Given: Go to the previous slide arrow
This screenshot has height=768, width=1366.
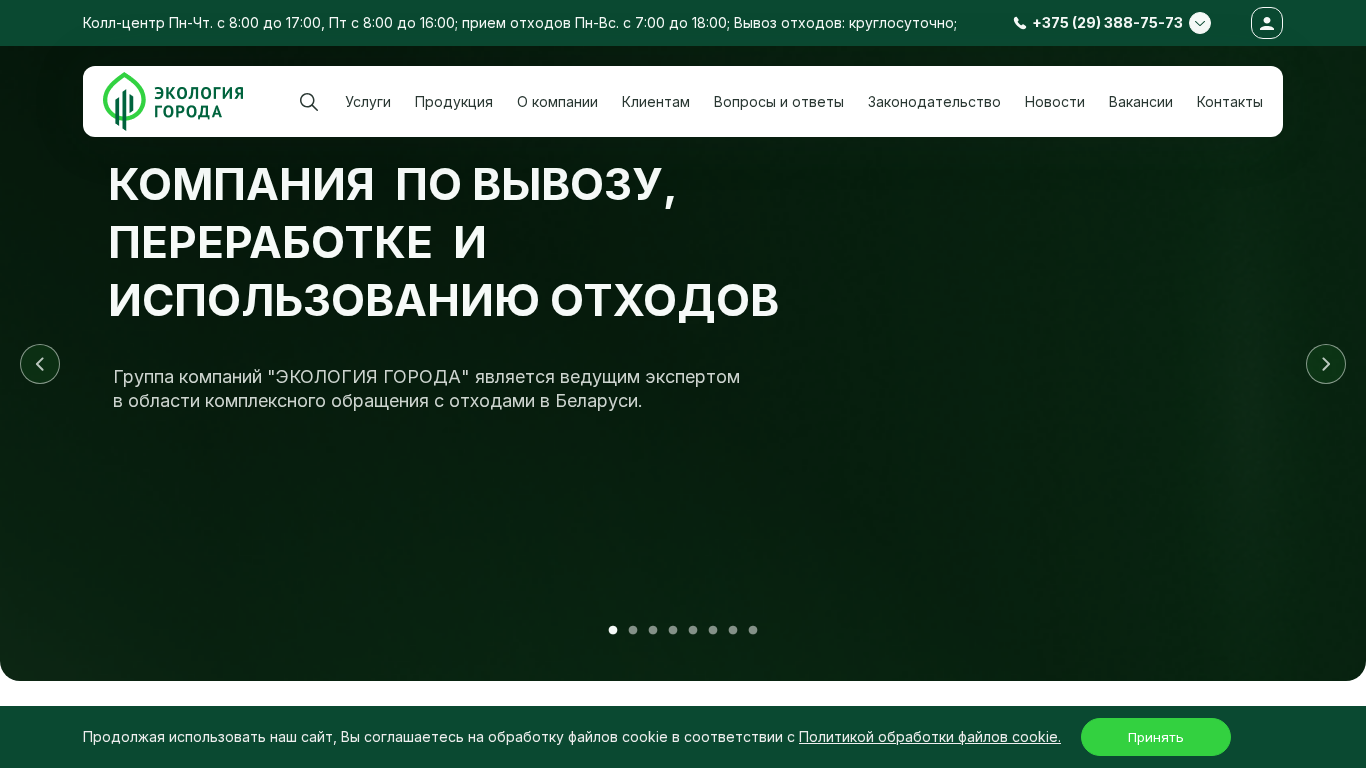Looking at the screenshot, I should pos(40,364).
